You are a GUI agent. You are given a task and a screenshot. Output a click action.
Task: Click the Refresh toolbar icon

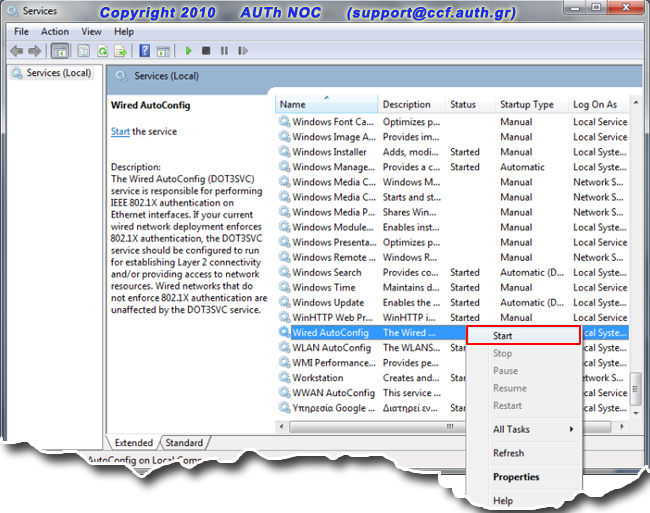[102, 51]
